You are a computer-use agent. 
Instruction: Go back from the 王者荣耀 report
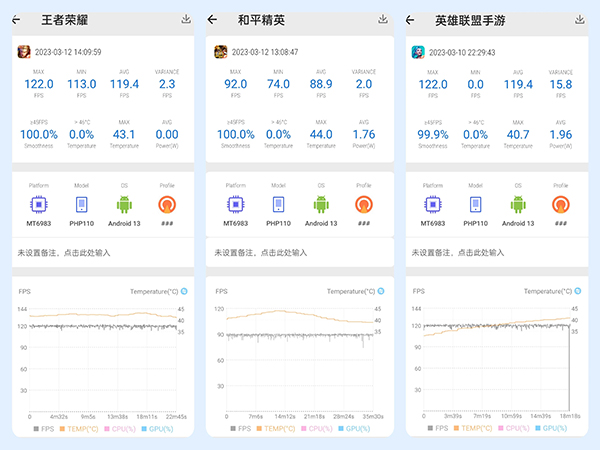click(16, 20)
